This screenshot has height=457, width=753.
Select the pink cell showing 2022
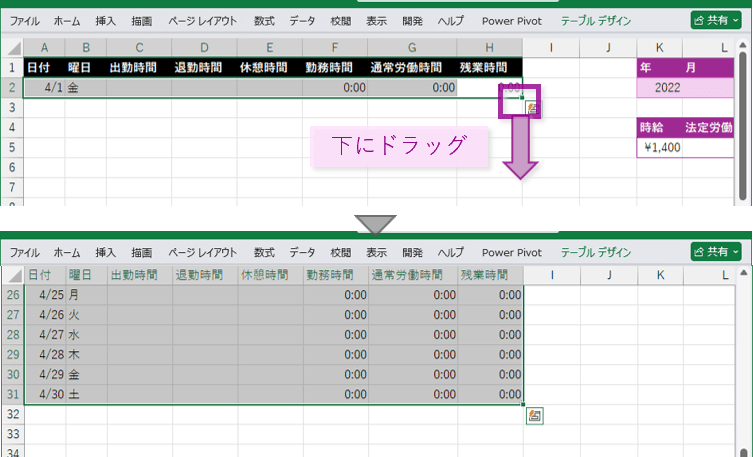click(660, 87)
